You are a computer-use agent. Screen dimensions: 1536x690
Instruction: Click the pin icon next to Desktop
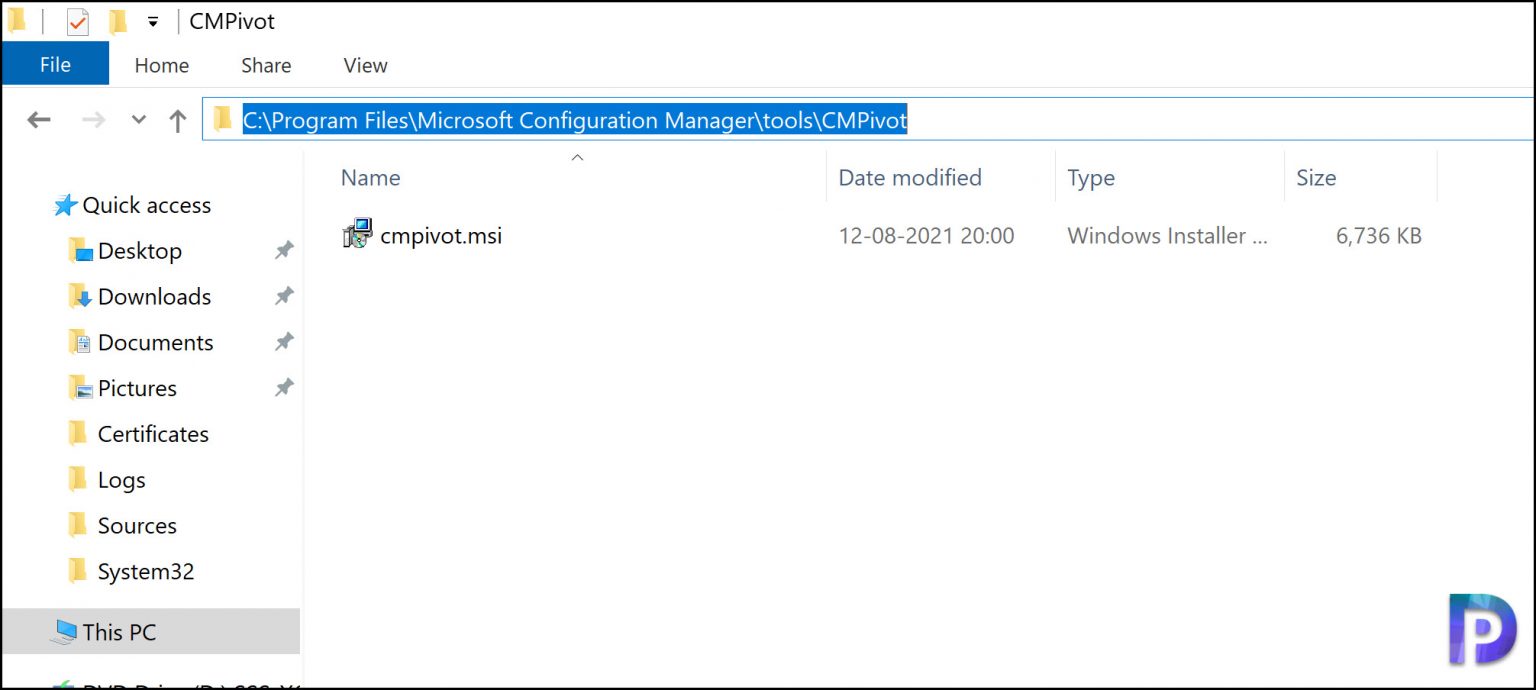pos(284,250)
